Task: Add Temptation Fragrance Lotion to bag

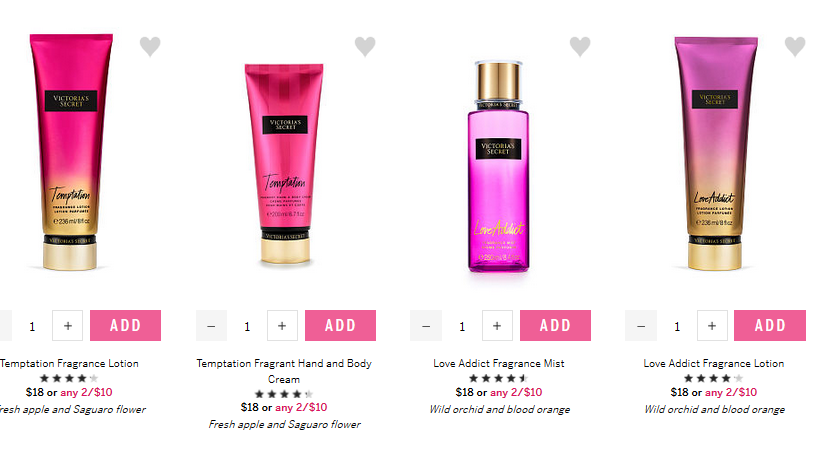Action: tap(125, 326)
